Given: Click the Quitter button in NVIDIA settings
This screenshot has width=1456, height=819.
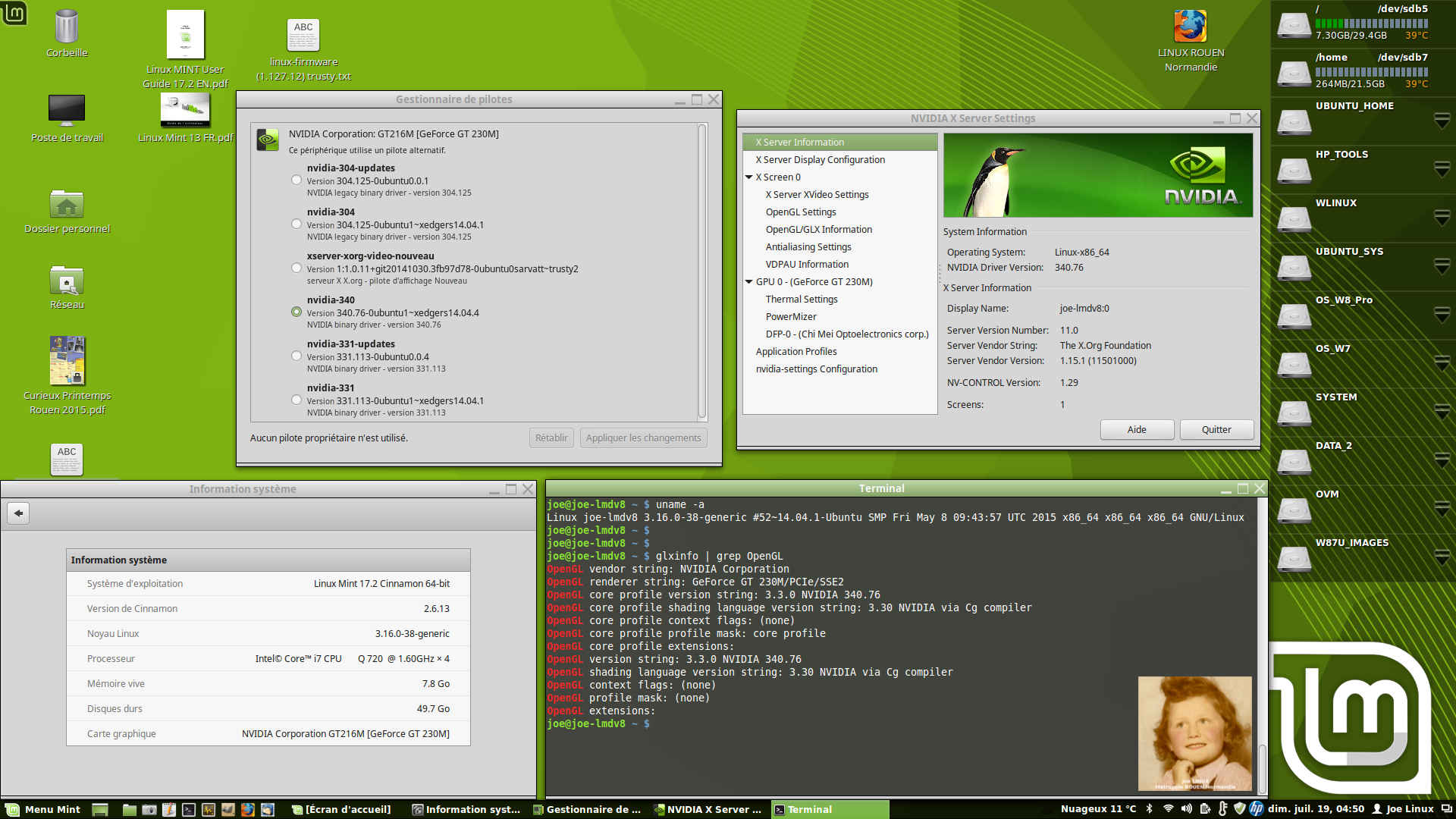Looking at the screenshot, I should (1216, 430).
